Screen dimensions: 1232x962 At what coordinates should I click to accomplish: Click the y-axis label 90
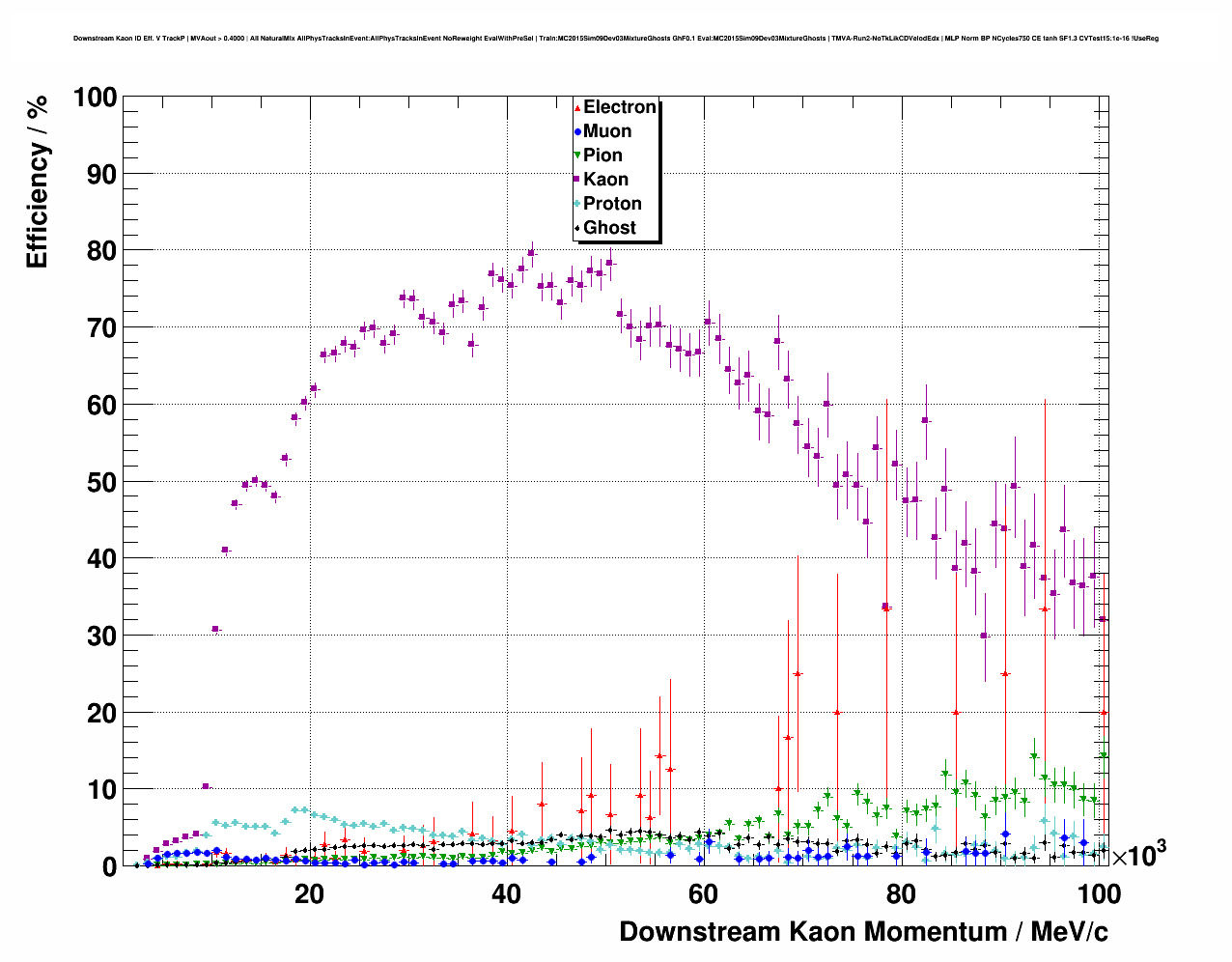coord(102,175)
